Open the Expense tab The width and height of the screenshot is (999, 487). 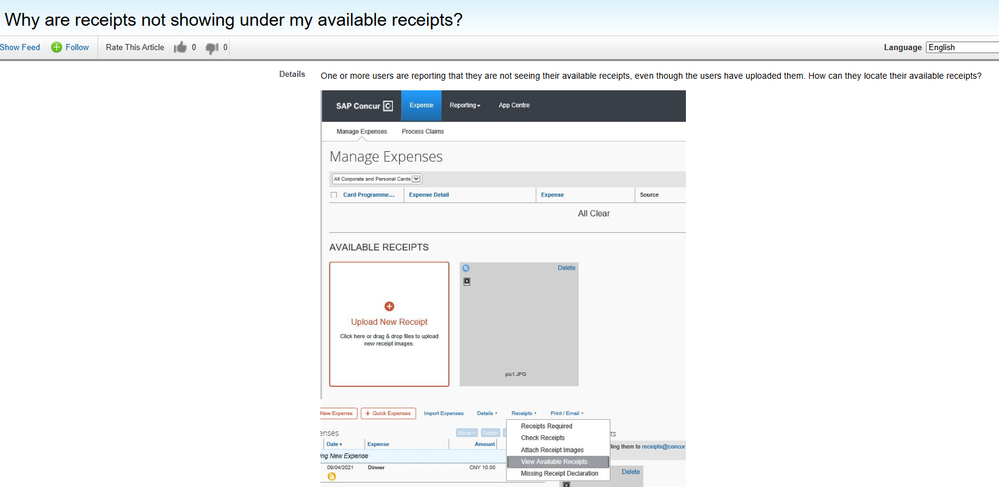(x=421, y=106)
